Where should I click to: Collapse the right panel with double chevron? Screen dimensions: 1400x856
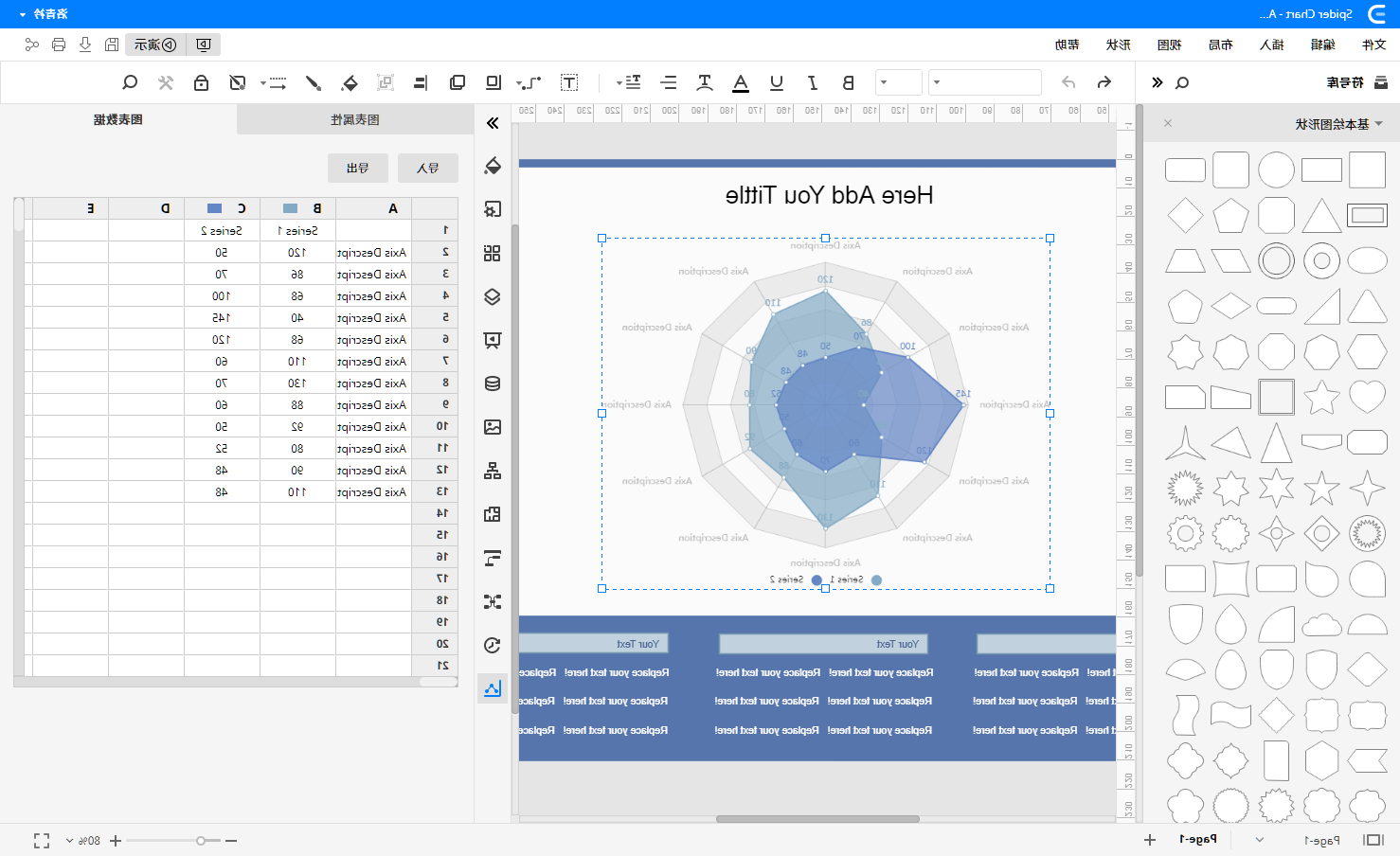[493, 123]
